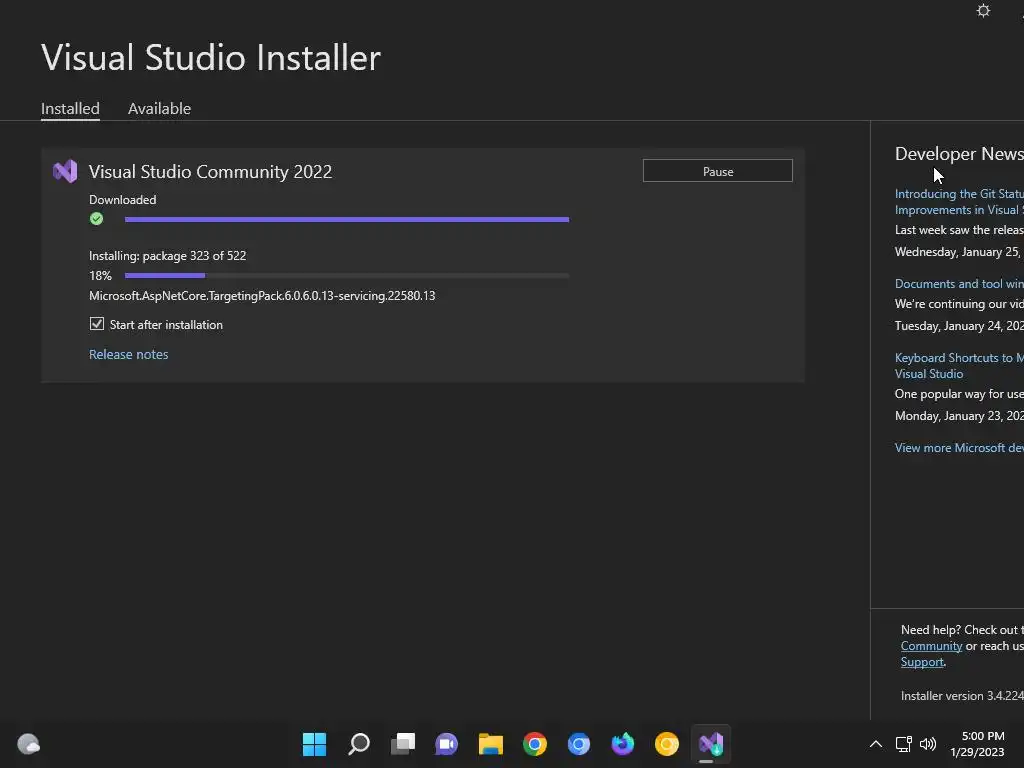This screenshot has height=768, width=1024.
Task: Open Task View on taskbar
Action: click(x=402, y=744)
